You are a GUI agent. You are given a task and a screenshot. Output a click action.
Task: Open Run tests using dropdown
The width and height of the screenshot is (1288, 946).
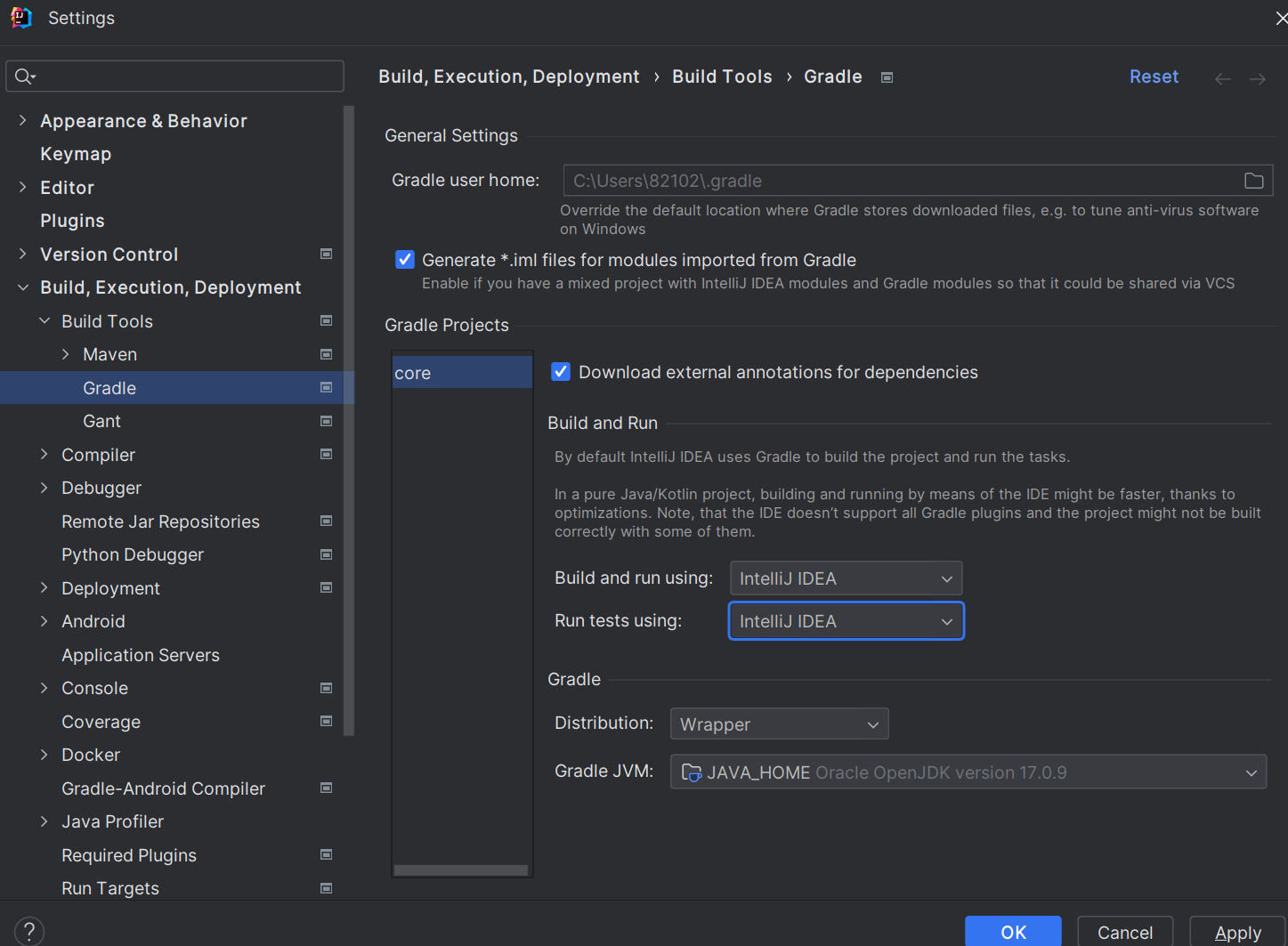pos(846,621)
